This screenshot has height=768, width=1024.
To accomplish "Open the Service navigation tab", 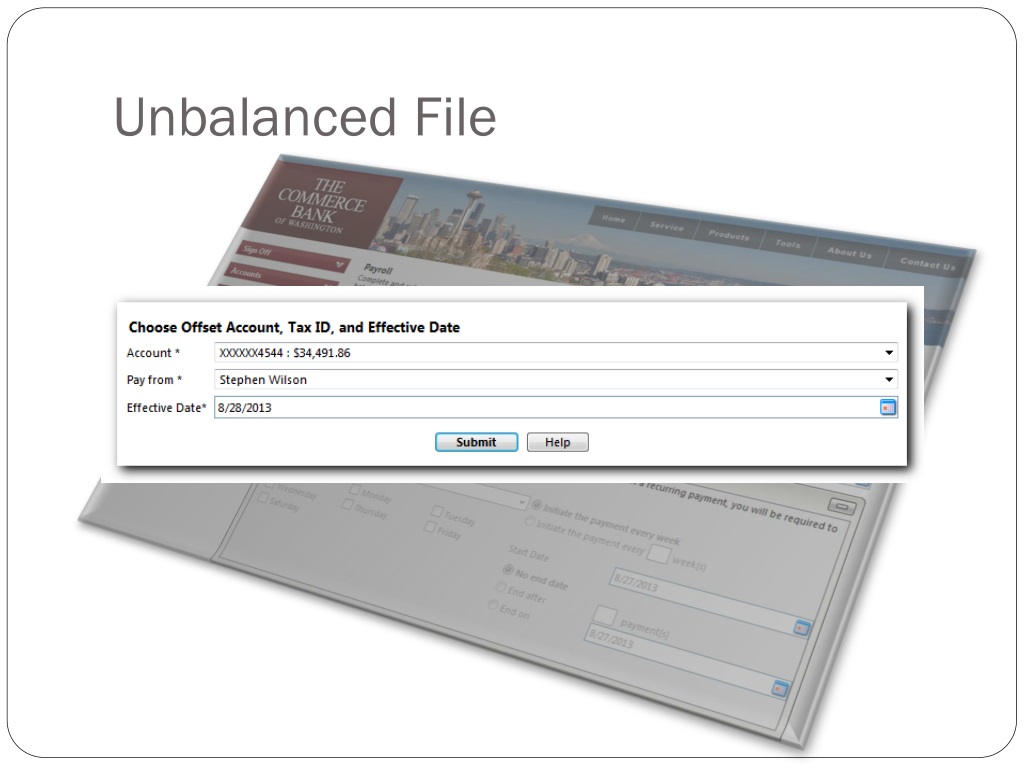I will pos(666,226).
